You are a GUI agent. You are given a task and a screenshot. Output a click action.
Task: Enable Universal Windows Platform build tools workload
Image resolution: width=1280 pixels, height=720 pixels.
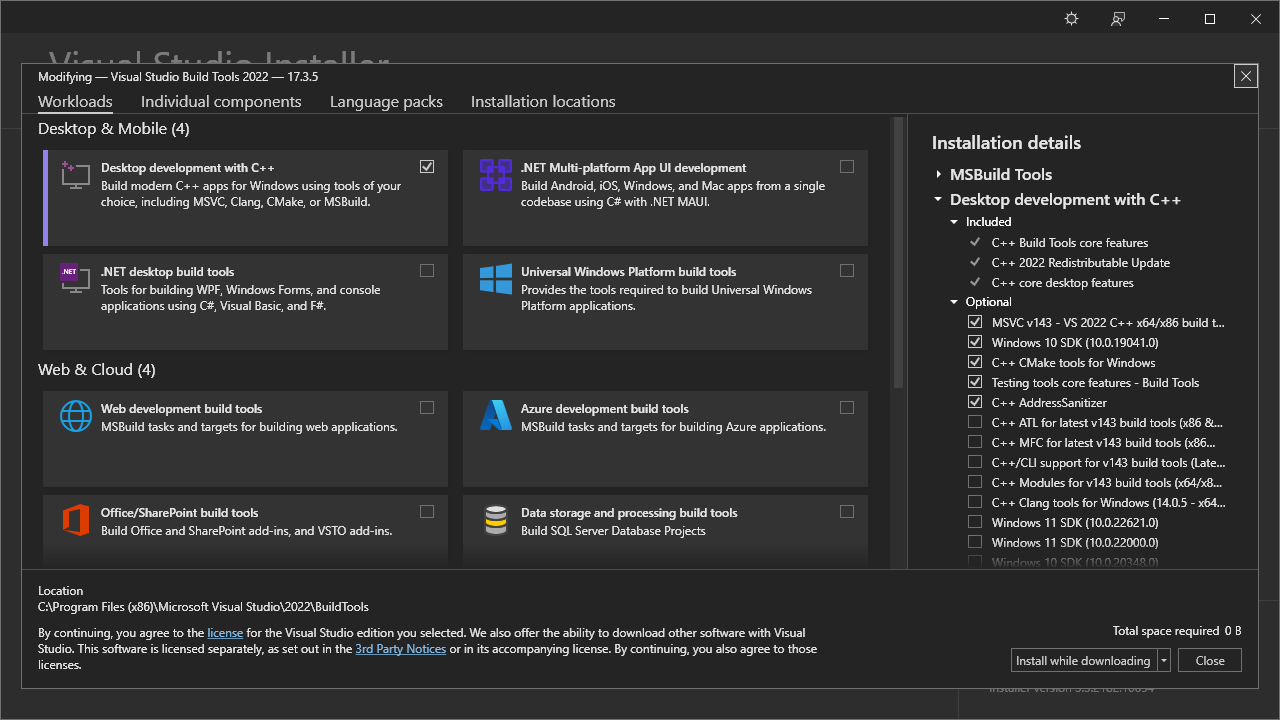[x=847, y=271]
